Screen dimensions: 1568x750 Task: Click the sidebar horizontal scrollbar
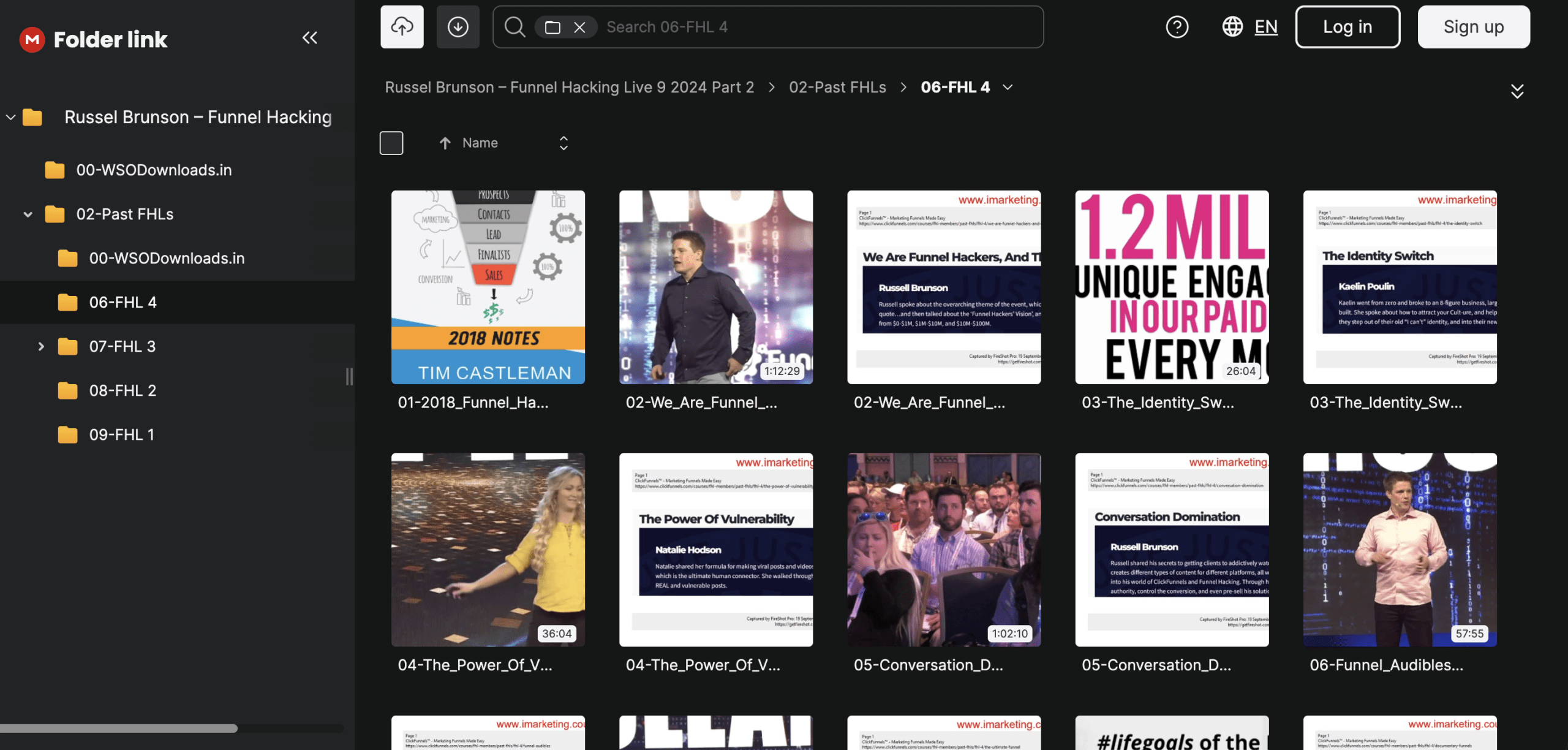pos(119,729)
